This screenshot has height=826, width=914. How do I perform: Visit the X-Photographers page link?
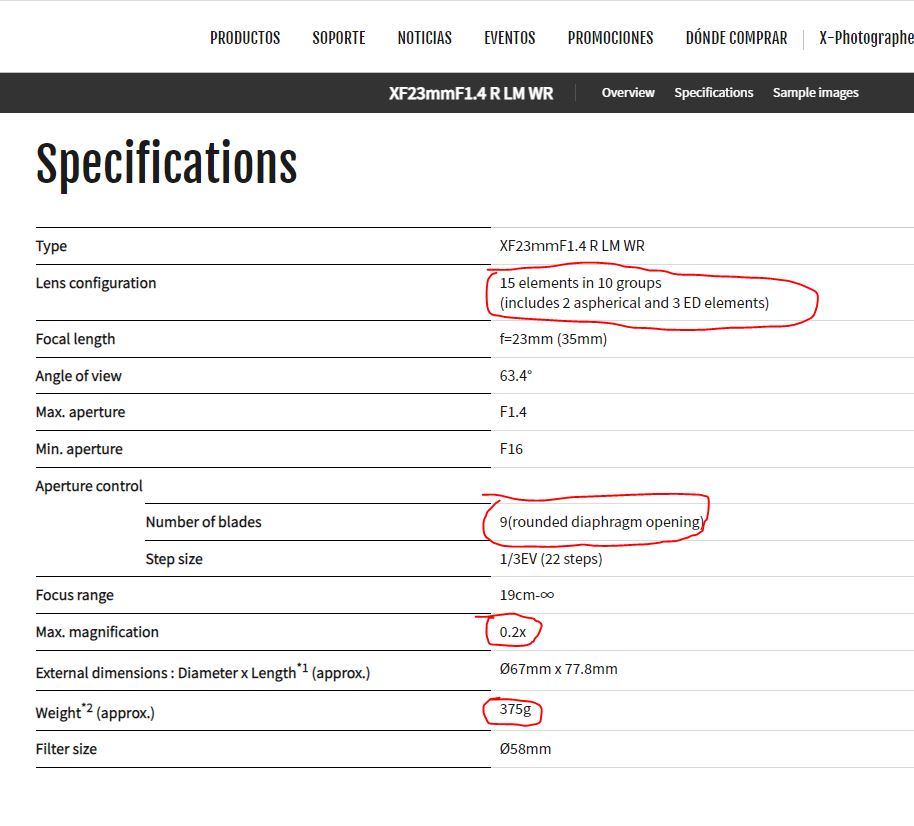[866, 38]
